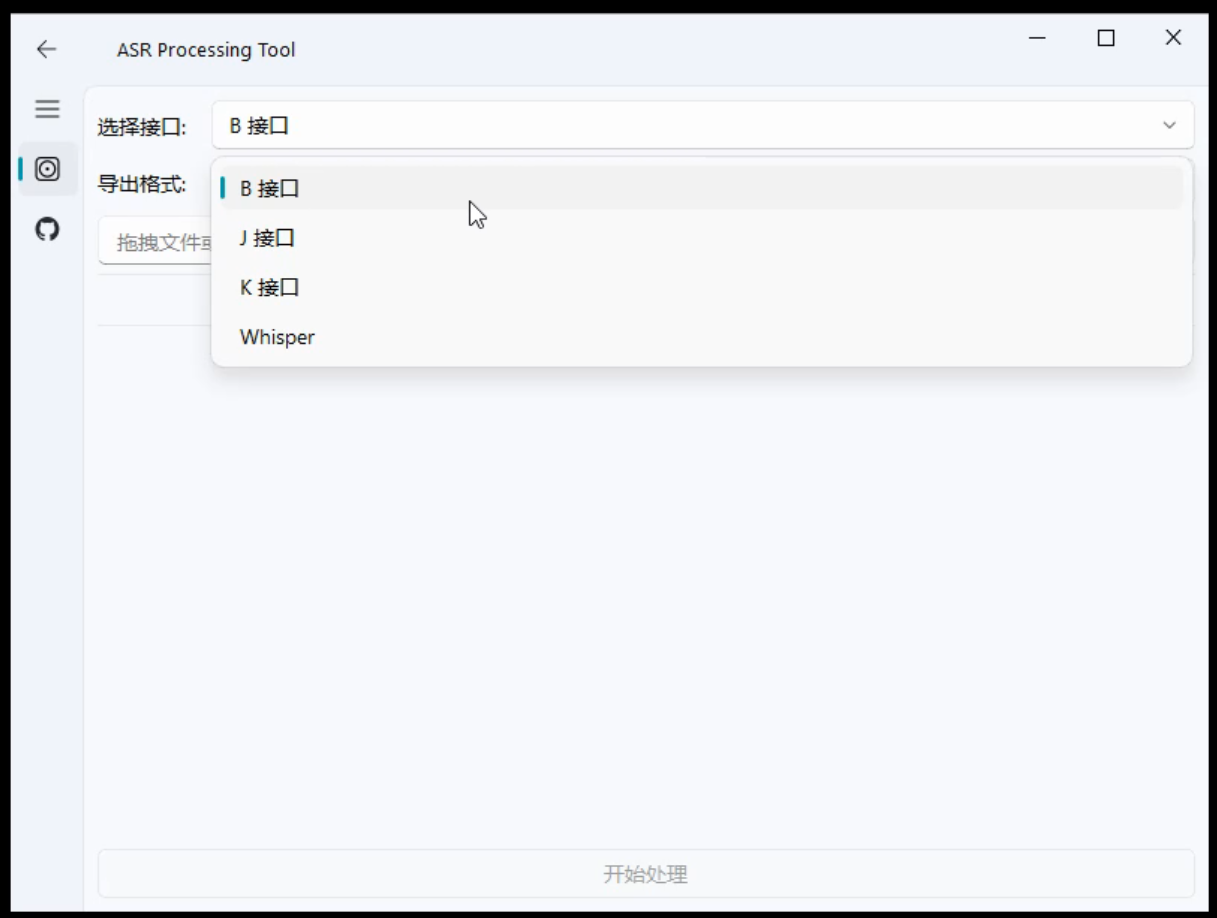Click the back arrow in title bar
1217x918 pixels.
tap(46, 49)
